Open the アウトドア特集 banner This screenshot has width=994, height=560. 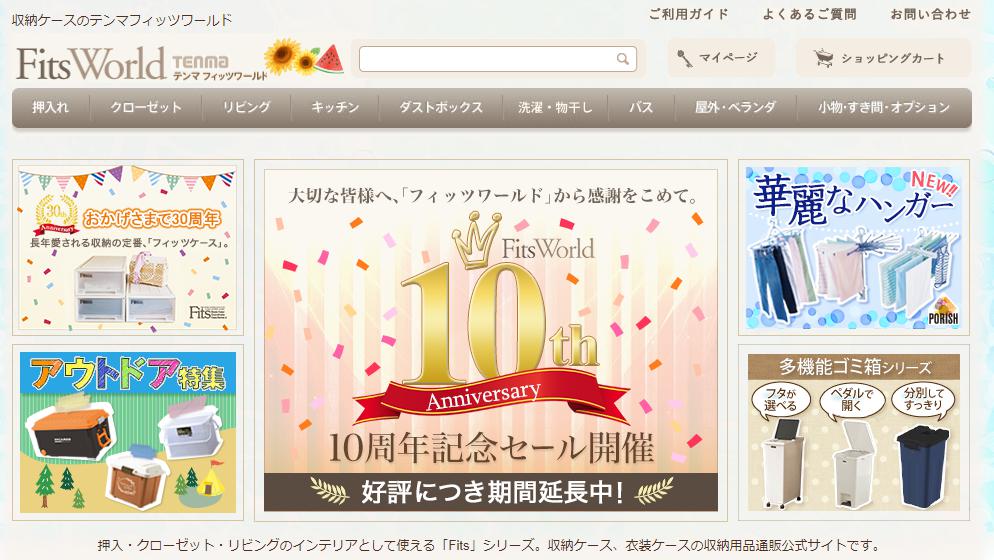pyautogui.click(x=128, y=433)
